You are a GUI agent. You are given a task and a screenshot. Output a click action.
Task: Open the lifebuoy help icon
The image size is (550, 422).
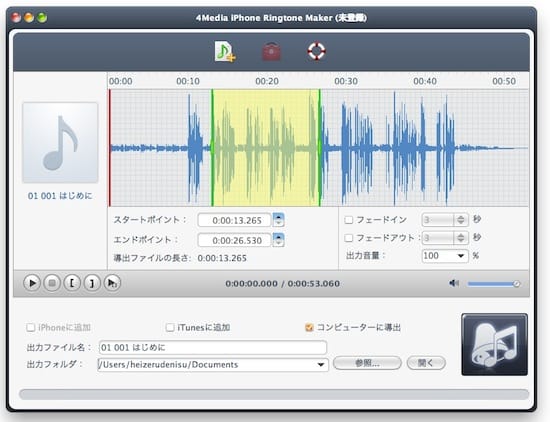point(316,51)
